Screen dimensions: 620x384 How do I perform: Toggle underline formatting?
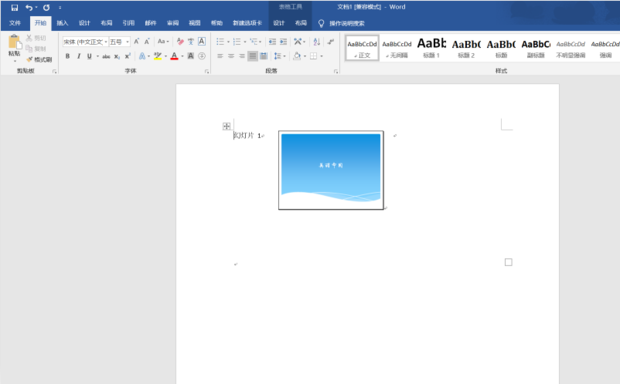[x=89, y=56]
